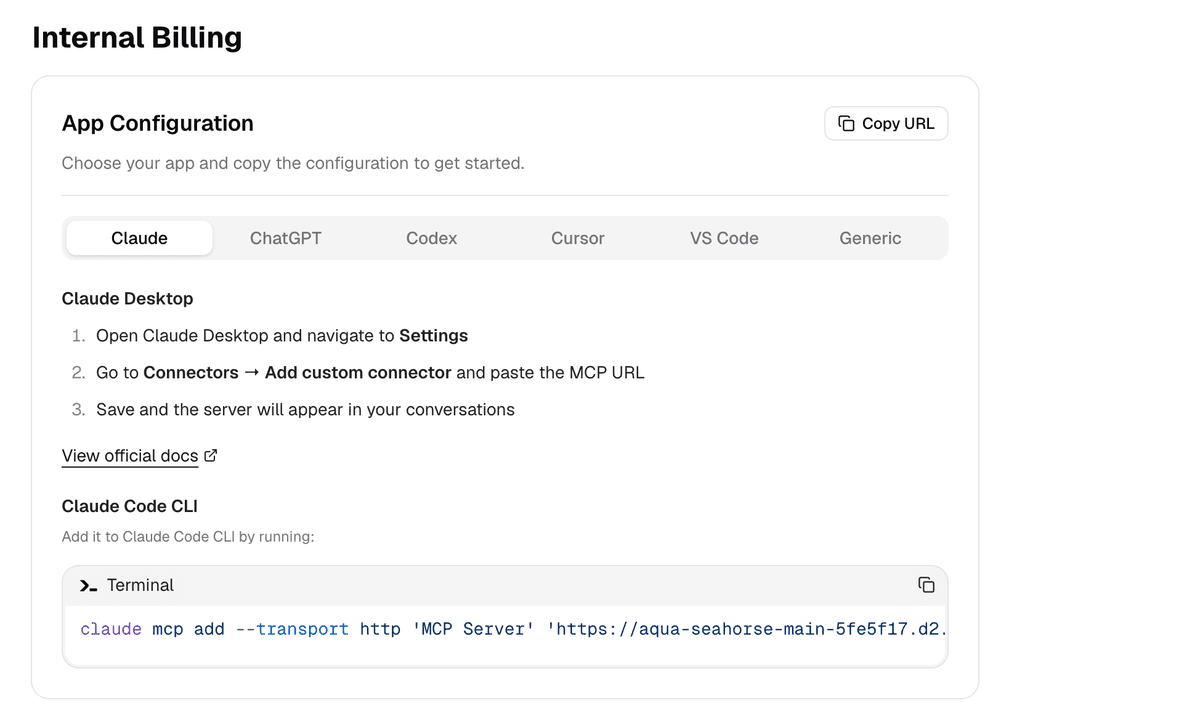Click the App Configuration heading
The width and height of the screenshot is (1200, 721).
158,123
